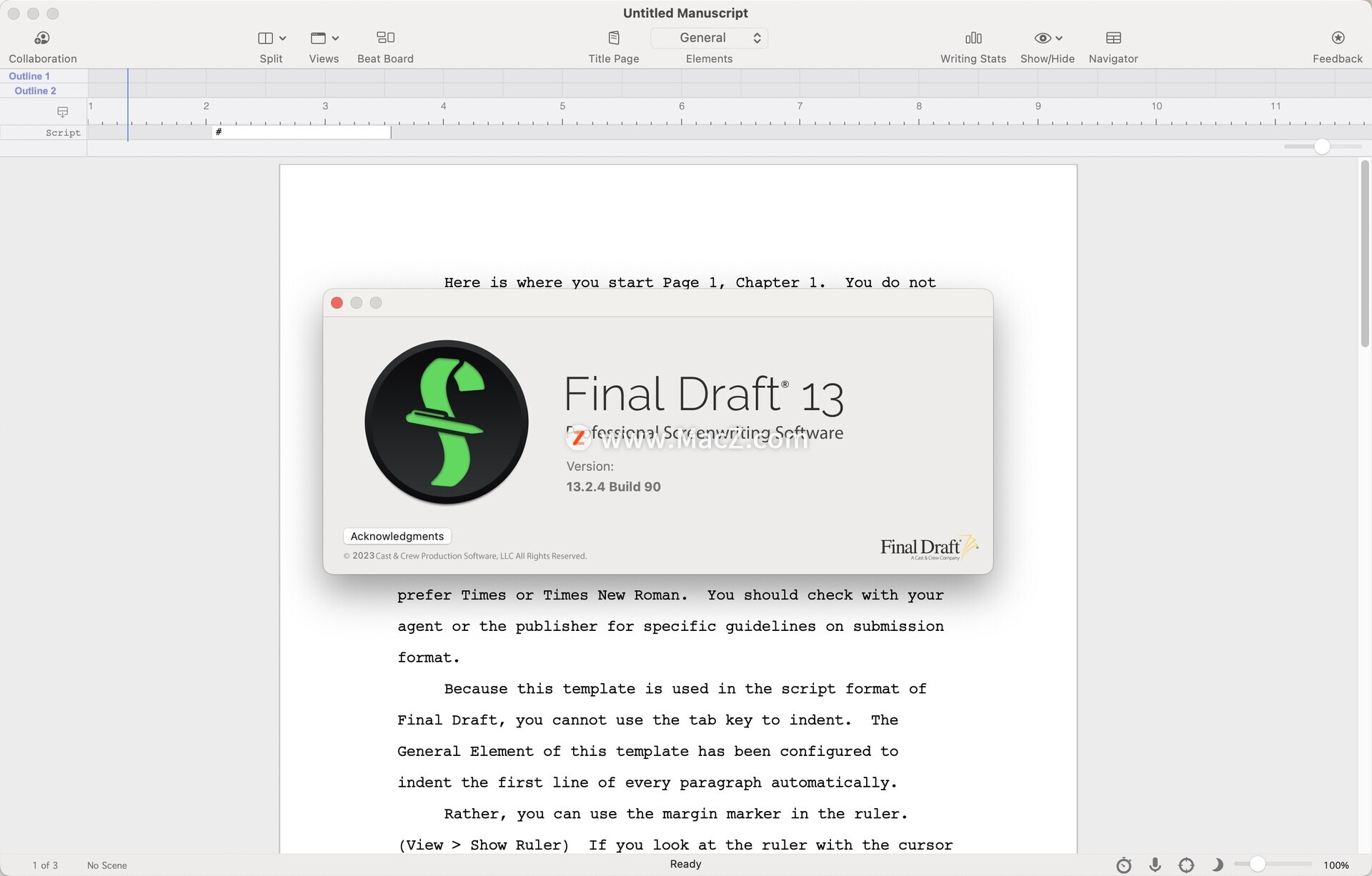Open the General elements dropdown

point(709,38)
